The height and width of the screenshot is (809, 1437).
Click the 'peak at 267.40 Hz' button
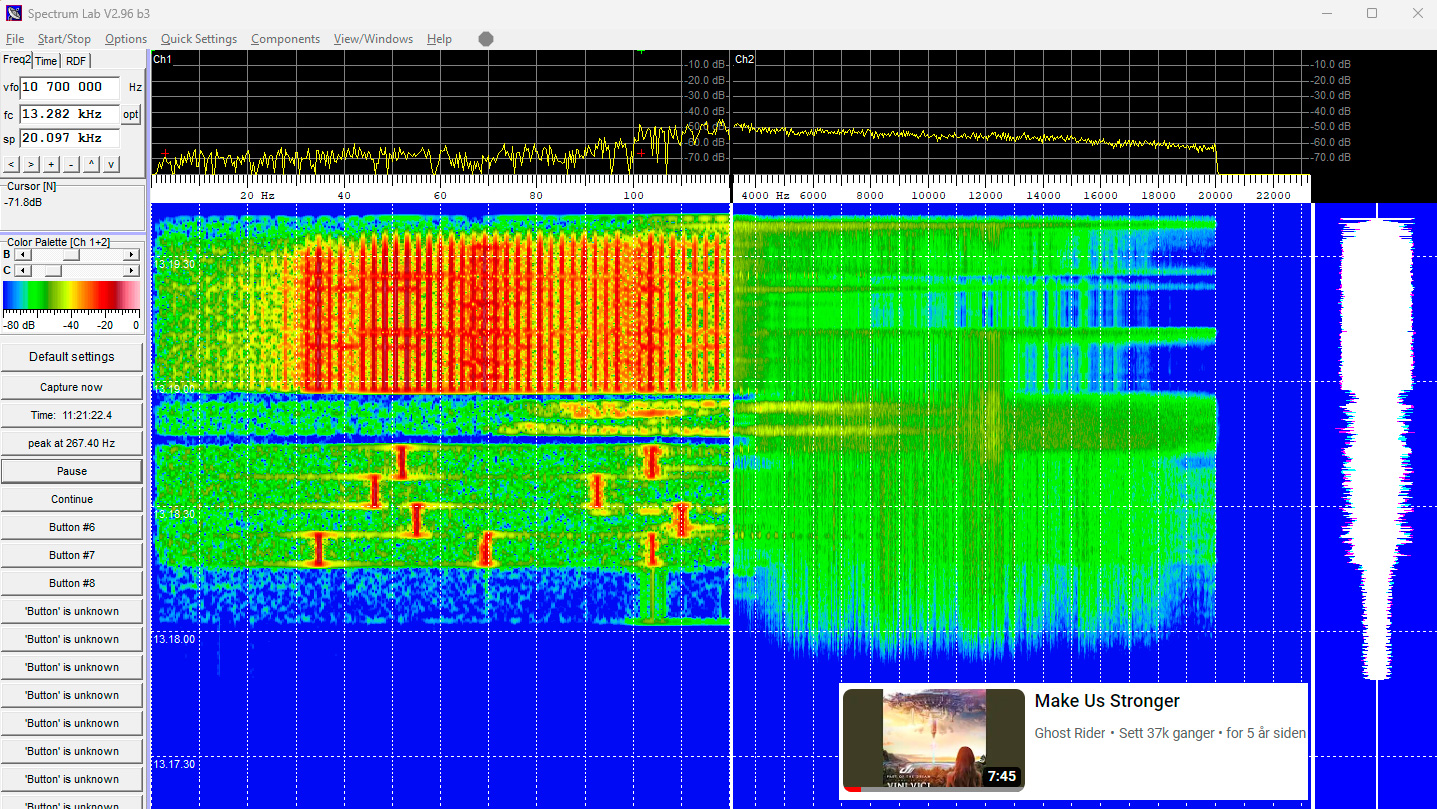[x=72, y=443]
